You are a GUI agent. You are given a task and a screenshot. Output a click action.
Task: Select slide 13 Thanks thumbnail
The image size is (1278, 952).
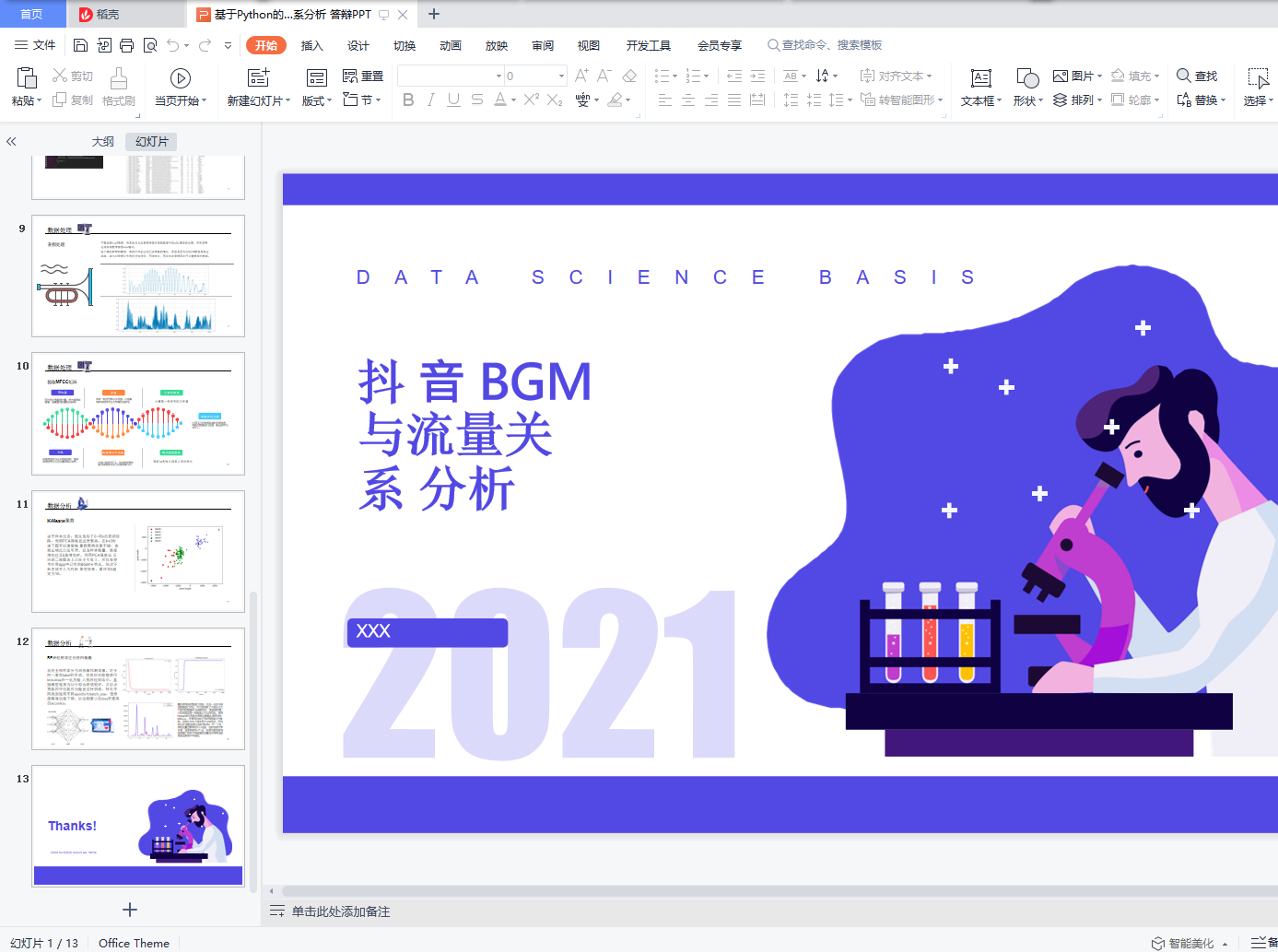click(138, 826)
